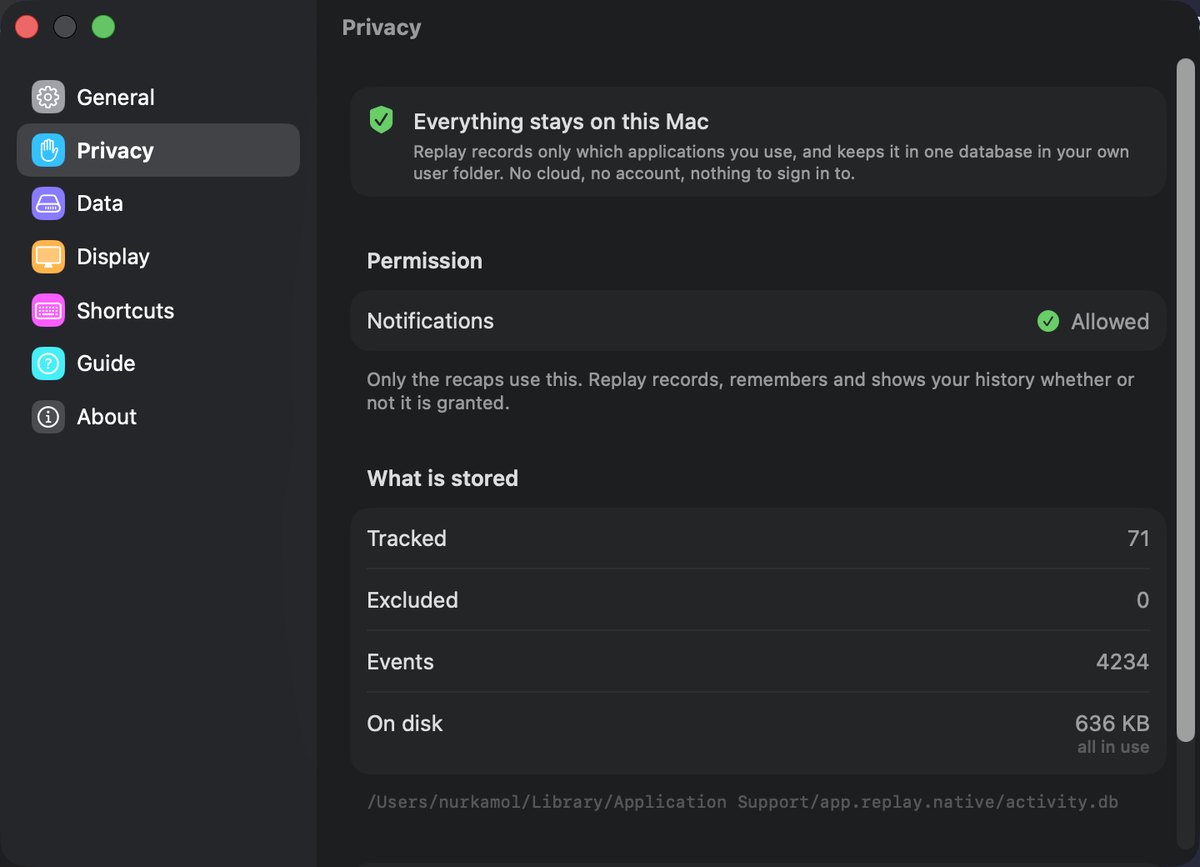Click the Allowed status text

pos(1110,321)
